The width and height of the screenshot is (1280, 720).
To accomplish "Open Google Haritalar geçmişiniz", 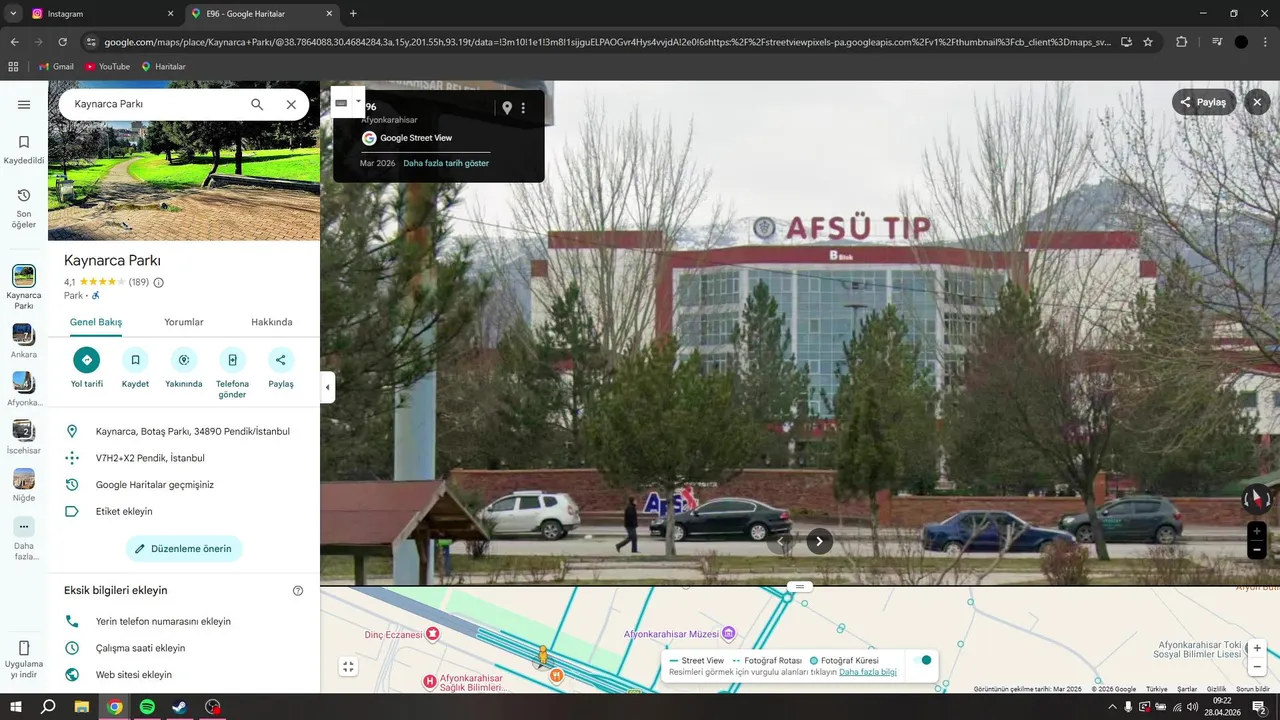I will click(x=184, y=484).
